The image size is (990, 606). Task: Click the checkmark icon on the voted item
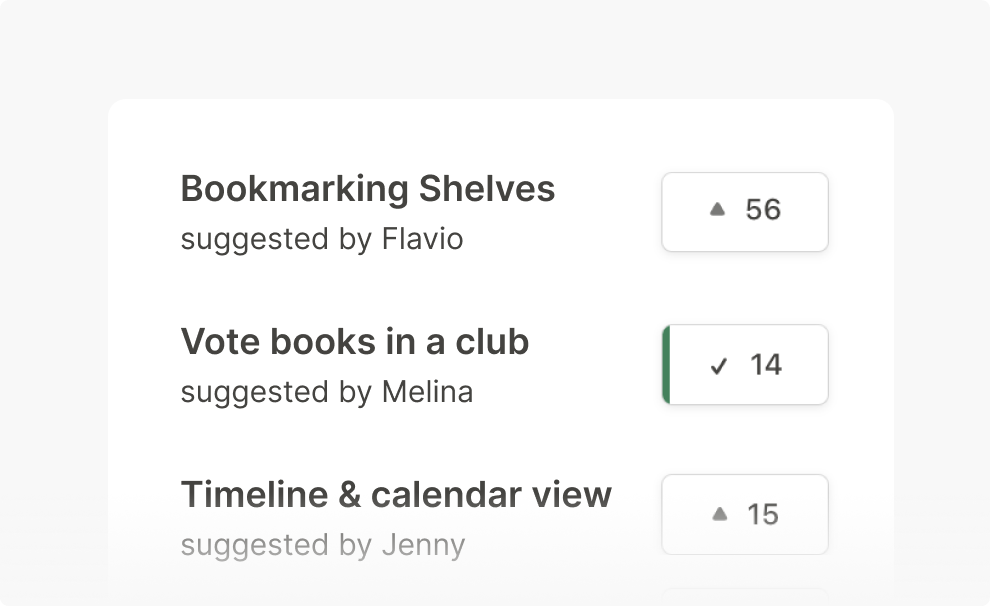[718, 366]
